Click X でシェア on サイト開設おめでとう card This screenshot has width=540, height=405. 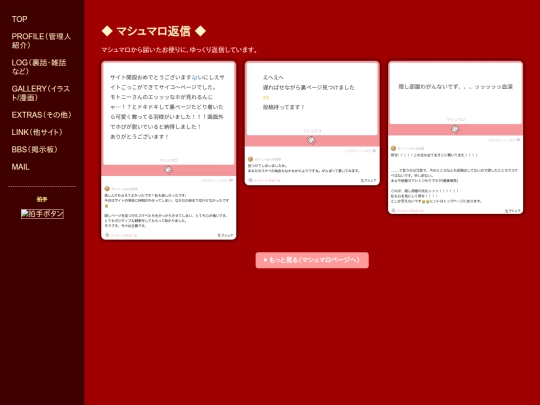(225, 236)
